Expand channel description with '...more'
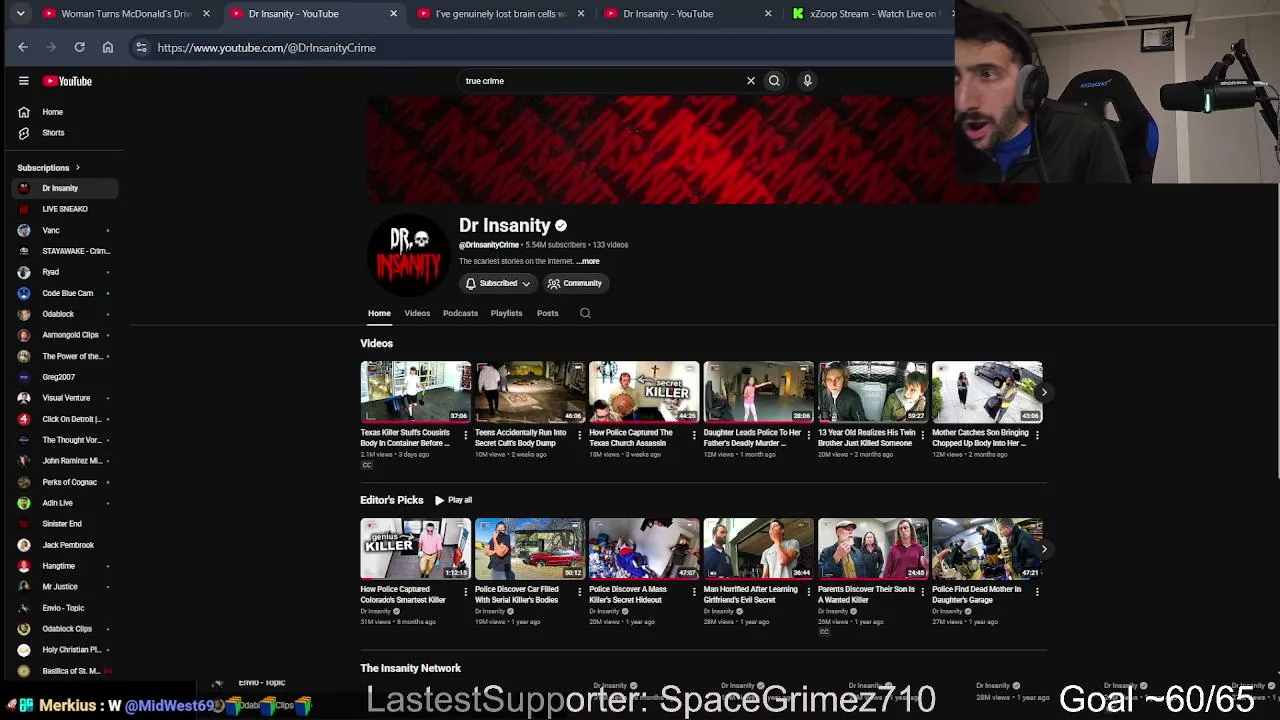This screenshot has width=1280, height=720. [588, 261]
